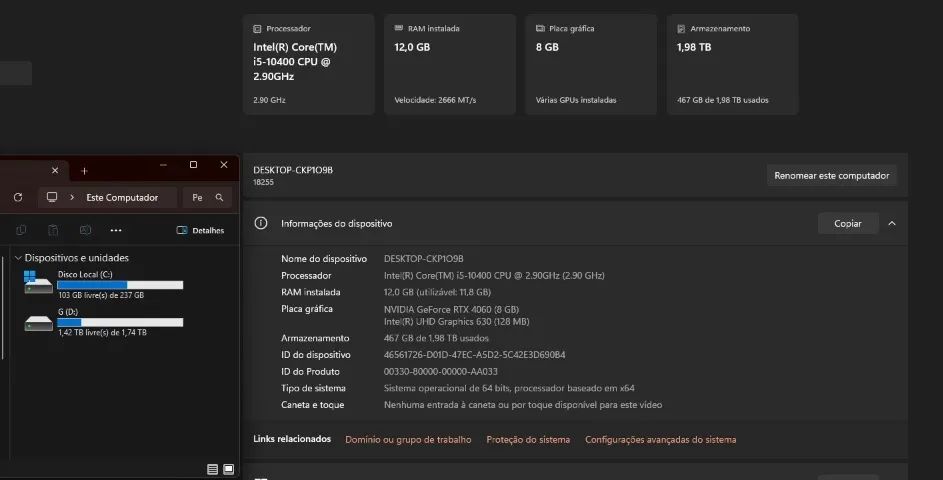Click Renomear este computador button
Viewport: 943px width, 480px height.
[832, 176]
